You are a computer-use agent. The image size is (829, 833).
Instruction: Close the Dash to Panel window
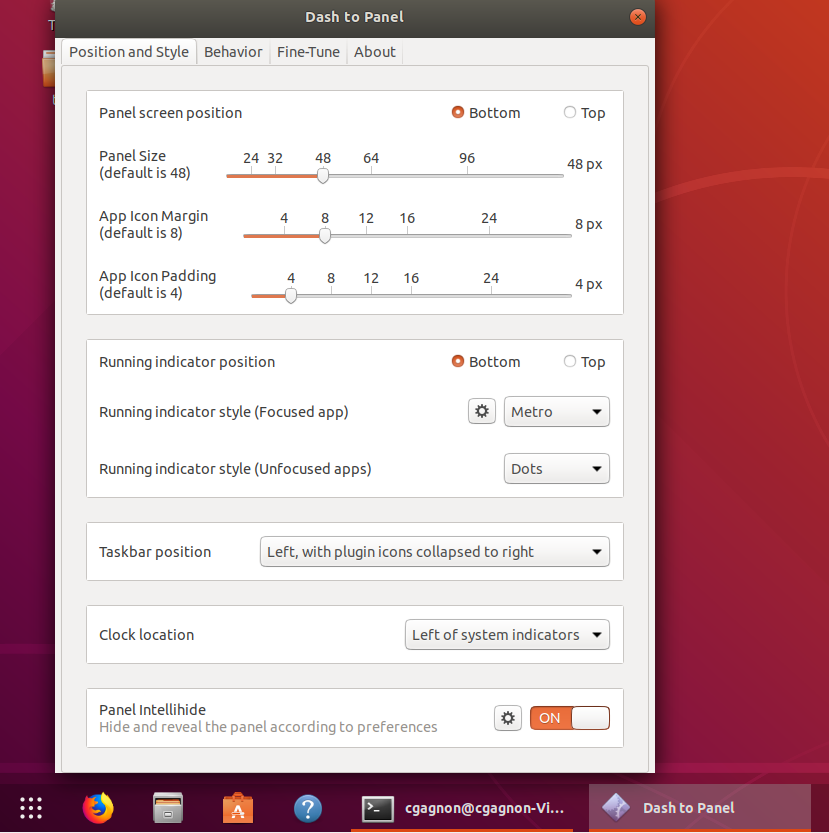(637, 17)
